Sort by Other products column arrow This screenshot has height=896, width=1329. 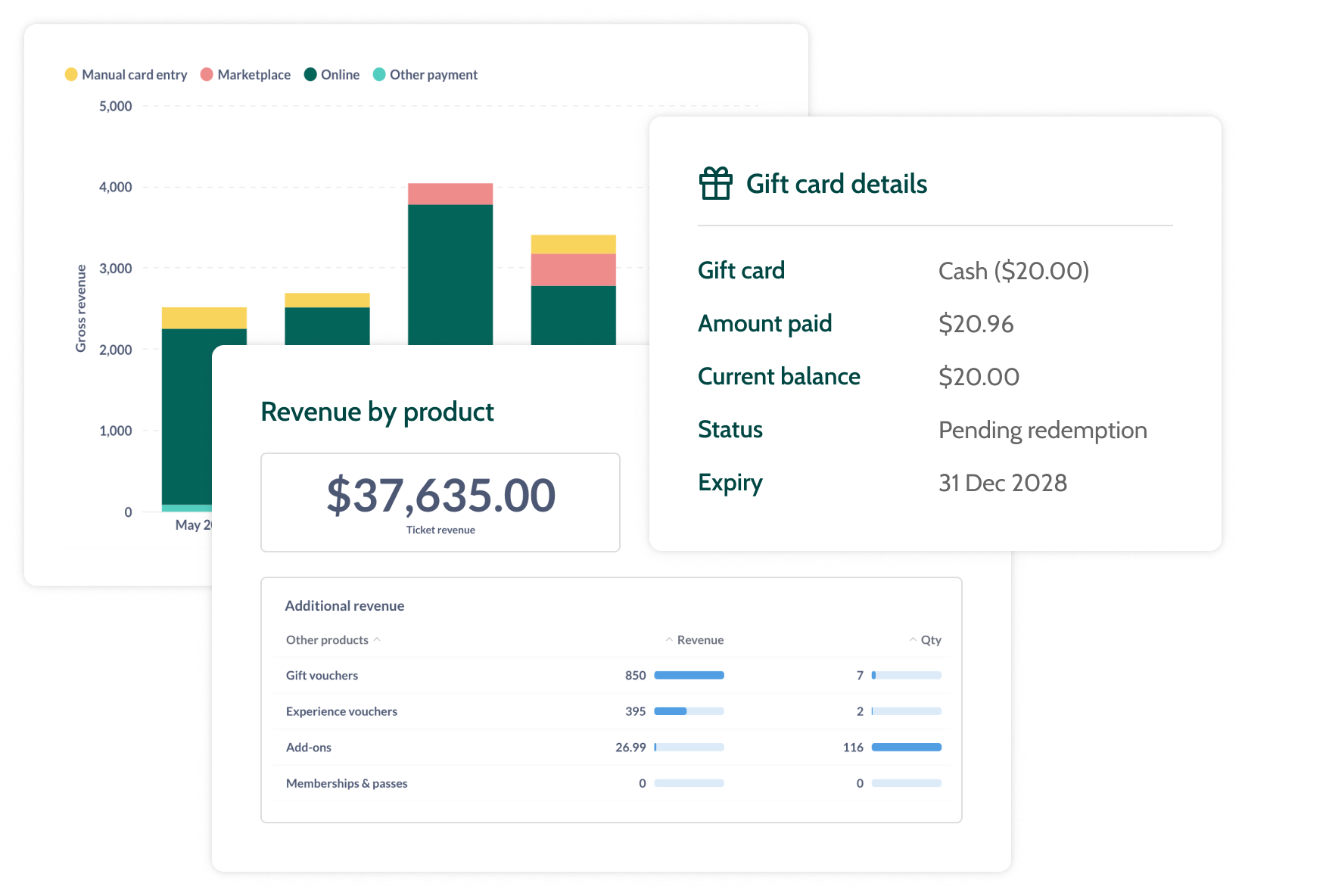tap(377, 640)
